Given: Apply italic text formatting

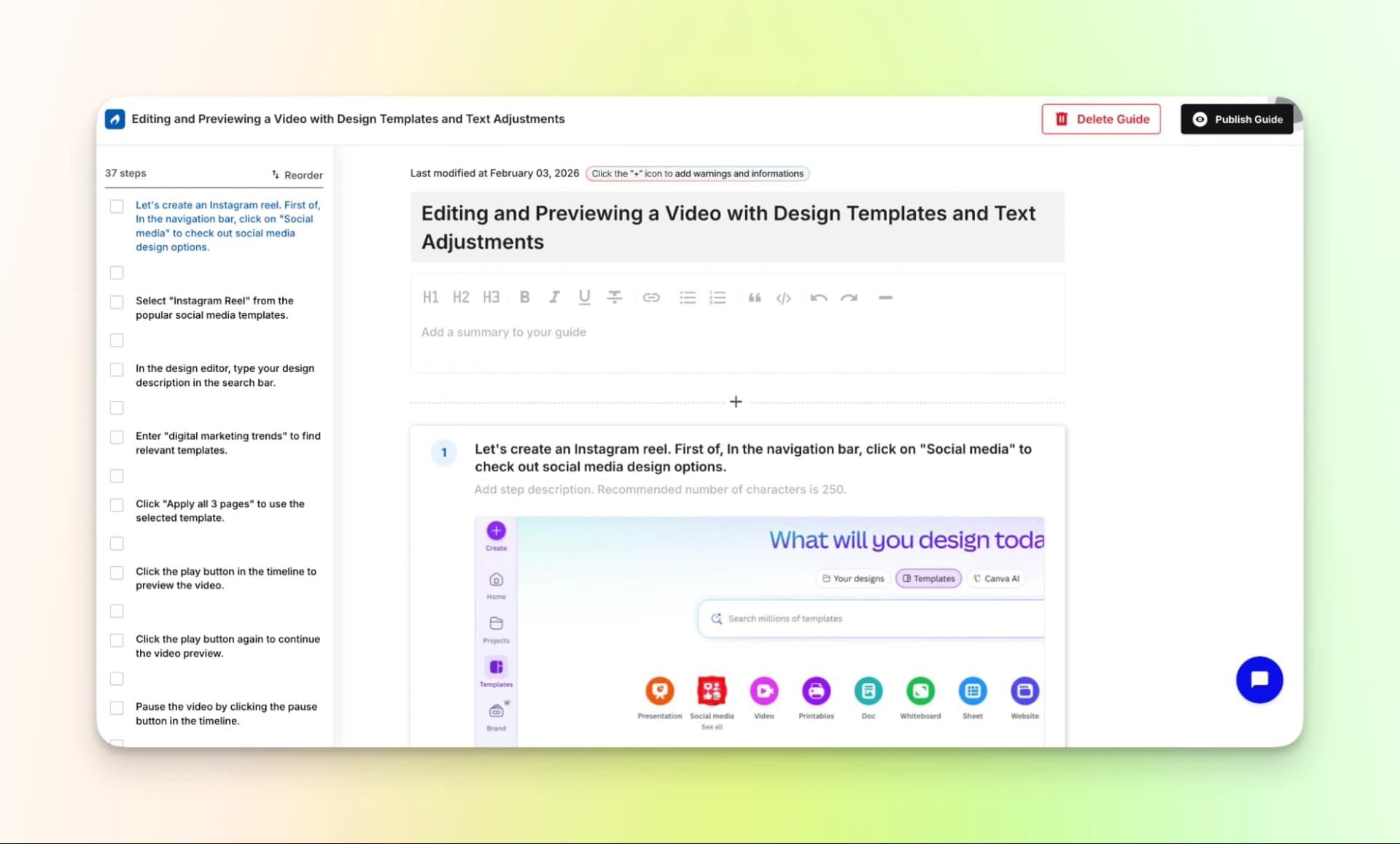Looking at the screenshot, I should coord(554,297).
